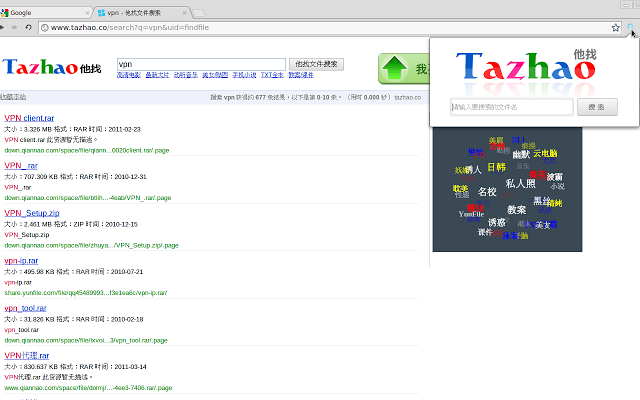
Task: Open the vpn_tool.rar result
Action: click(25, 308)
